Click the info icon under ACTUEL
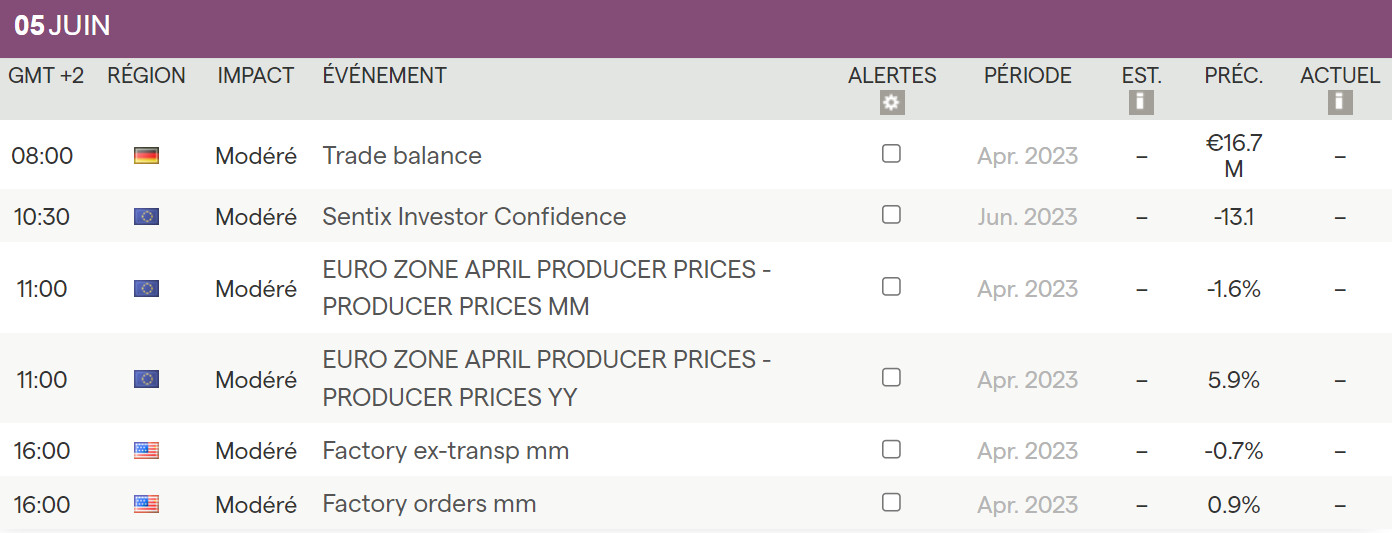 click(x=1340, y=102)
